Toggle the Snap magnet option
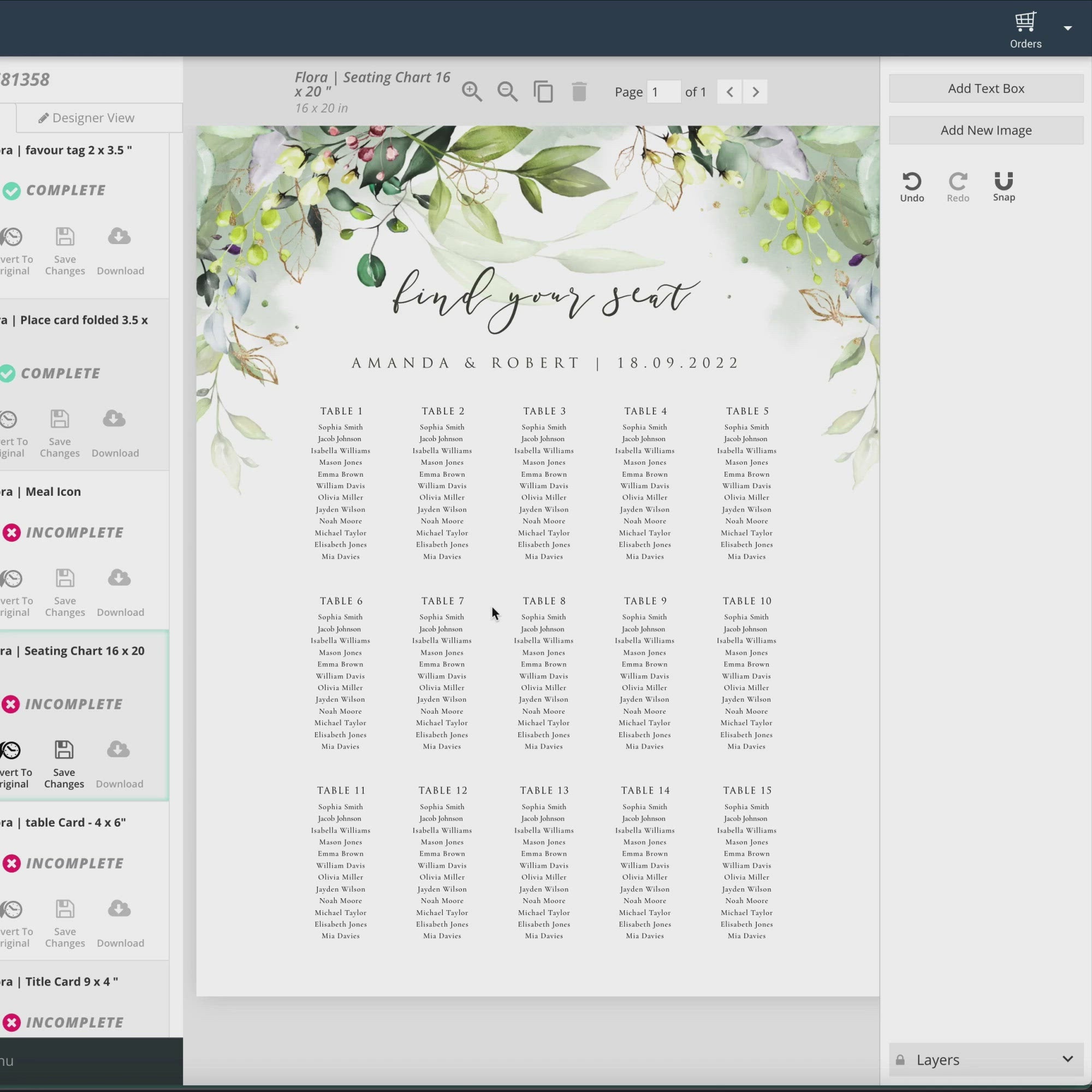 tap(1004, 187)
